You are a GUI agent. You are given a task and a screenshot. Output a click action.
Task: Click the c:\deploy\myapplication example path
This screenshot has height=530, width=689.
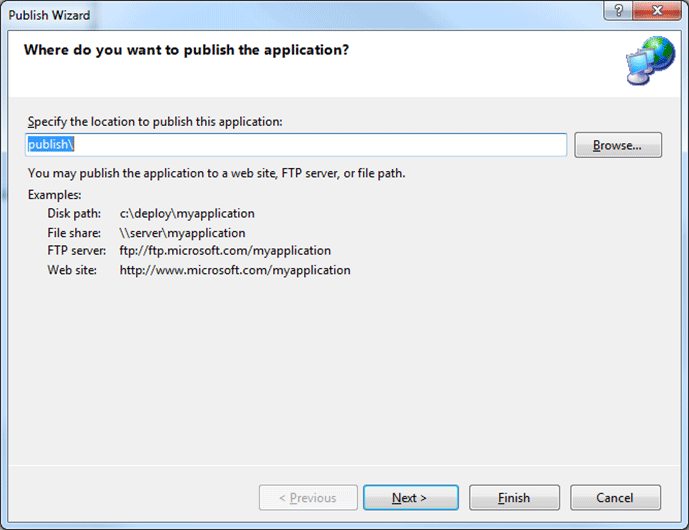pyautogui.click(x=187, y=214)
